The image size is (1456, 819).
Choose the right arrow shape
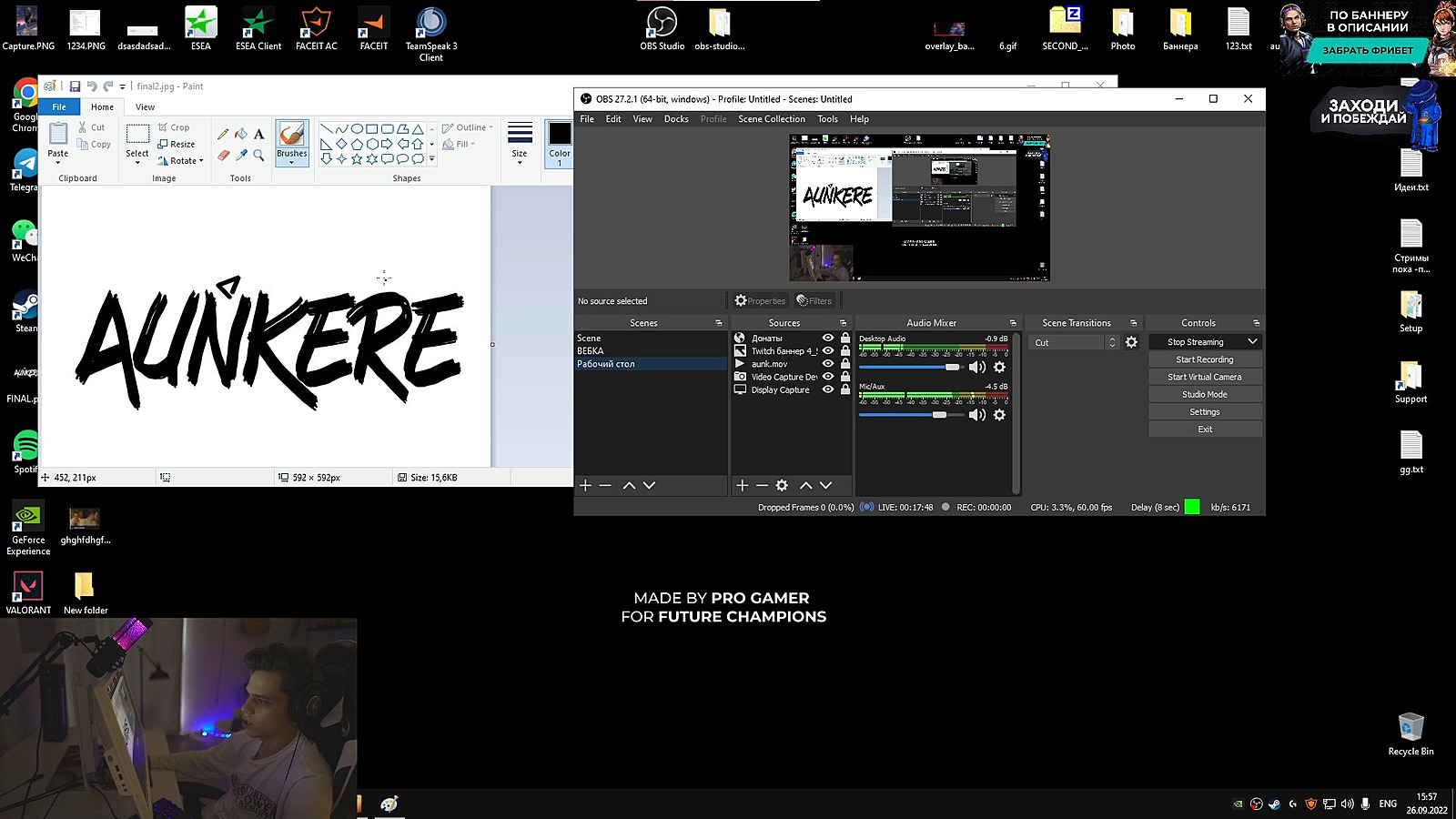[387, 144]
